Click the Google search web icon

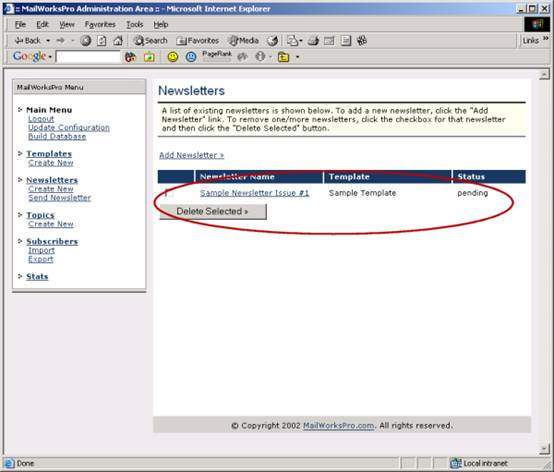pos(130,57)
